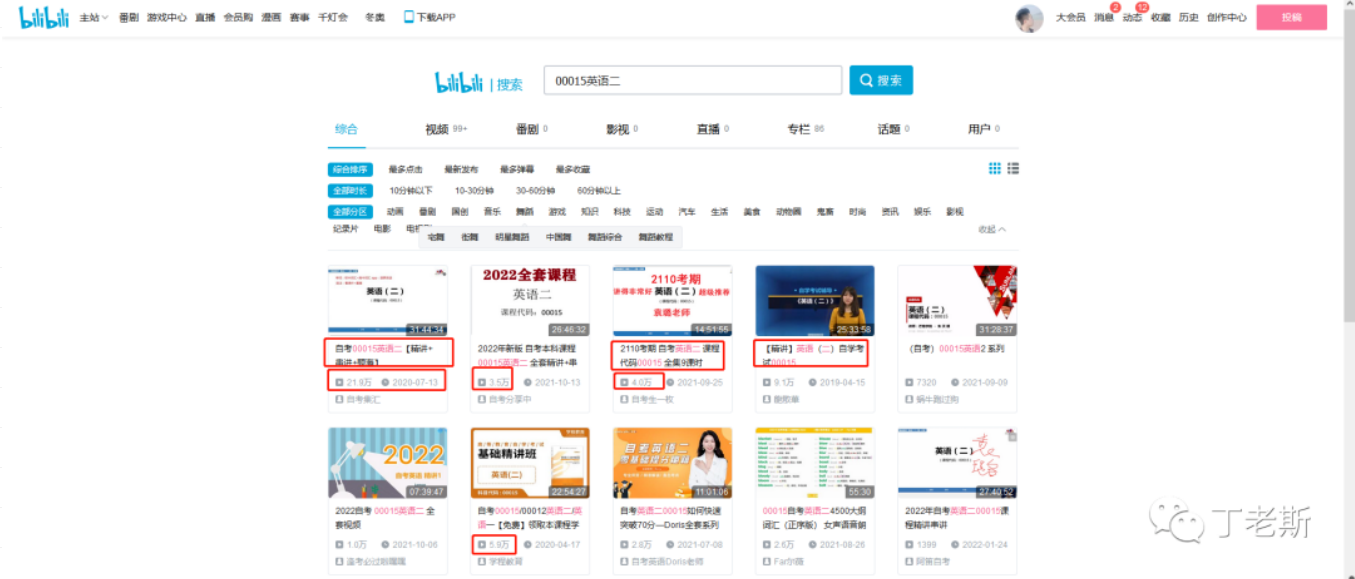Viewport: 1355px width, 579px height.
Task: Select the 动画 category filter
Action: click(394, 212)
